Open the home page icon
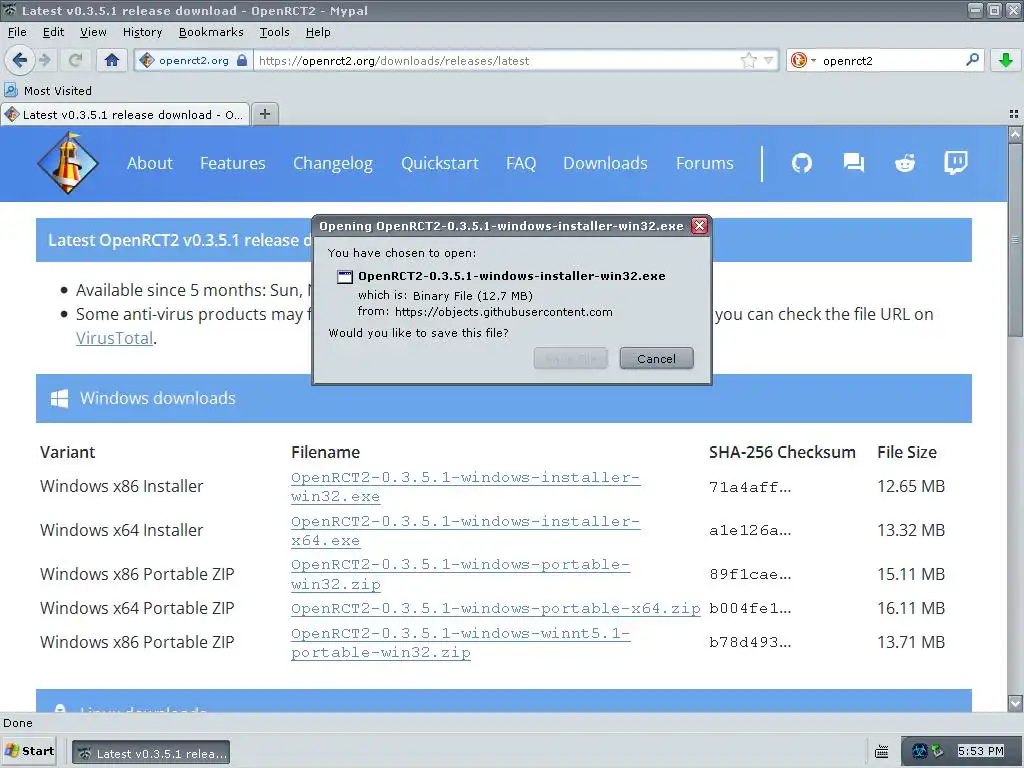The width and height of the screenshot is (1024, 768). tap(112, 61)
